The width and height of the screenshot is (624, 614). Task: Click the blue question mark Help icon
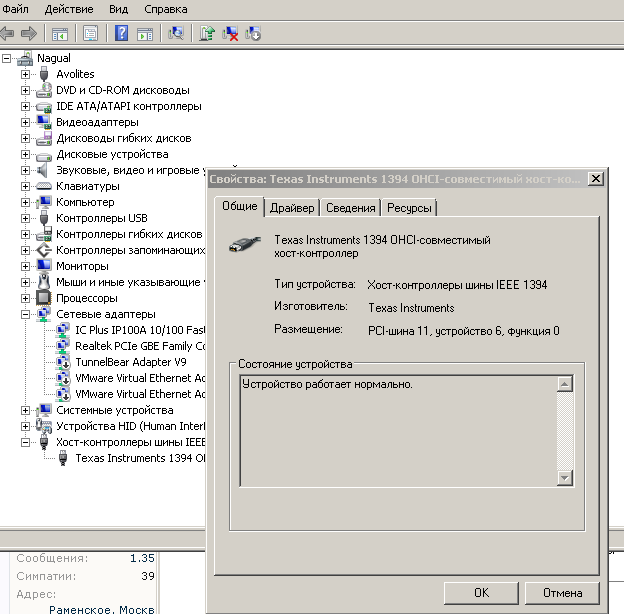click(x=121, y=33)
